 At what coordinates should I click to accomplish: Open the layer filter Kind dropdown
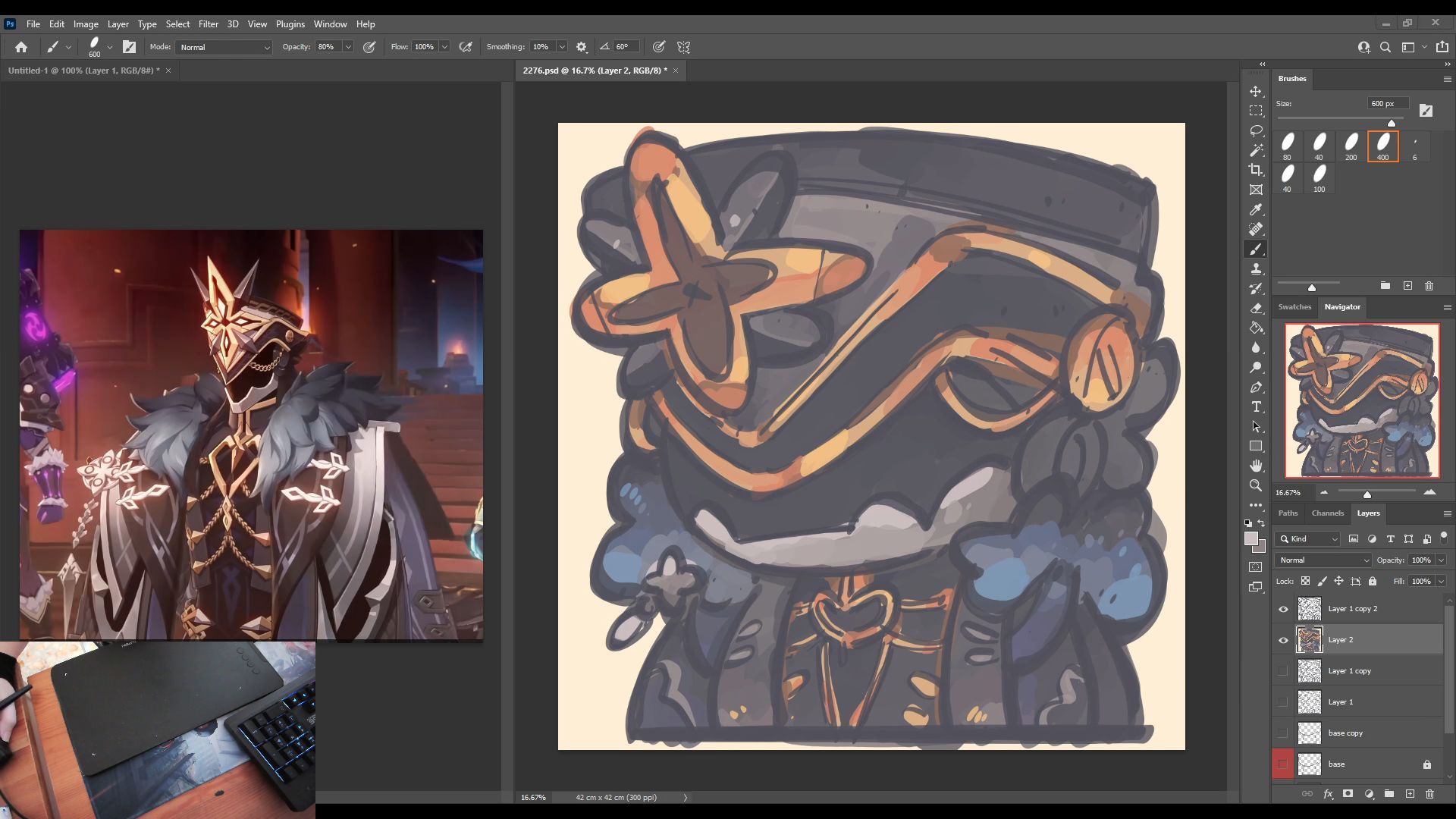[1308, 539]
